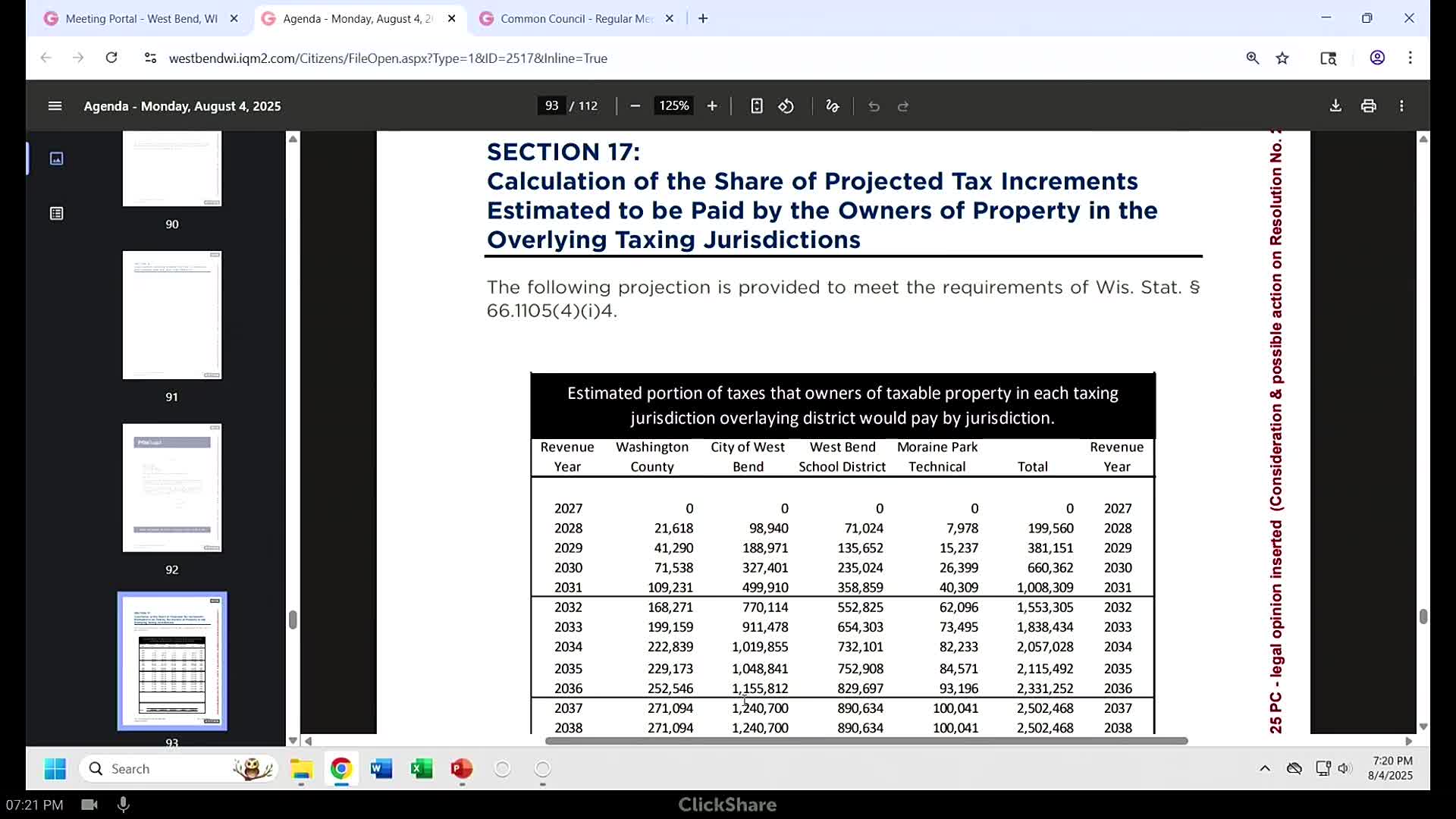Screen dimensions: 1456x819
Task: Switch to thumbnails view in sidebar
Action: [x=57, y=158]
